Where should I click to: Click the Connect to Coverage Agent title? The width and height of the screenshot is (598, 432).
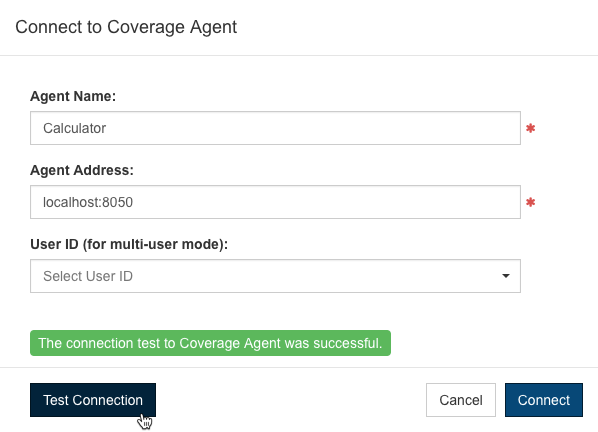pyautogui.click(x=126, y=27)
